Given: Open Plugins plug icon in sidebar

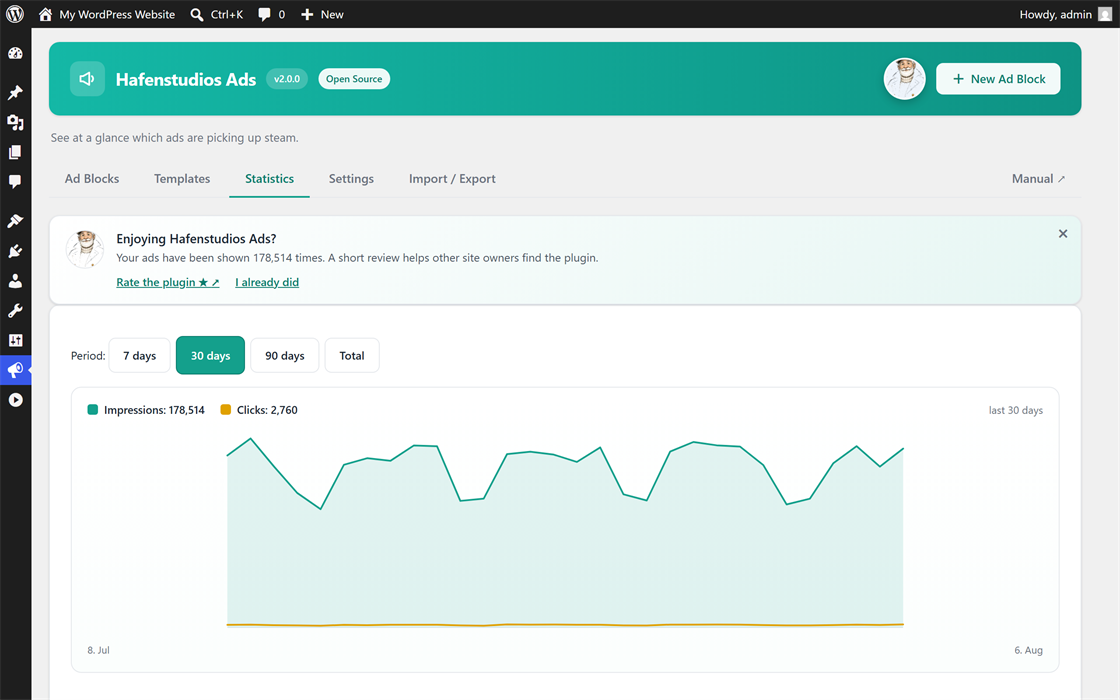Looking at the screenshot, I should pyautogui.click(x=15, y=251).
